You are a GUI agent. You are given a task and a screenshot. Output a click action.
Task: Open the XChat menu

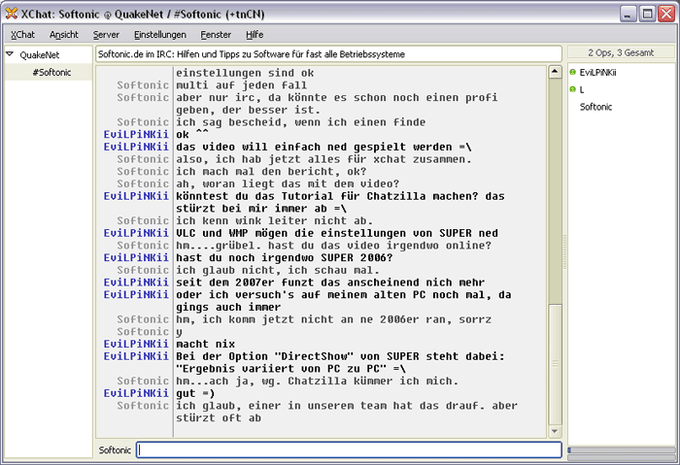coord(23,35)
